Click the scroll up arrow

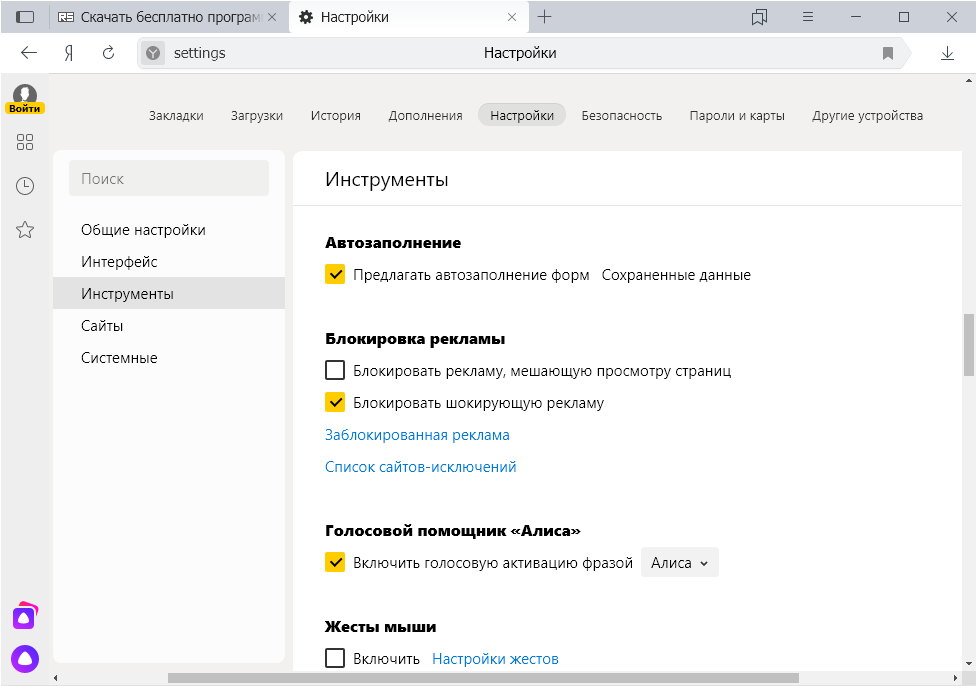point(969,80)
